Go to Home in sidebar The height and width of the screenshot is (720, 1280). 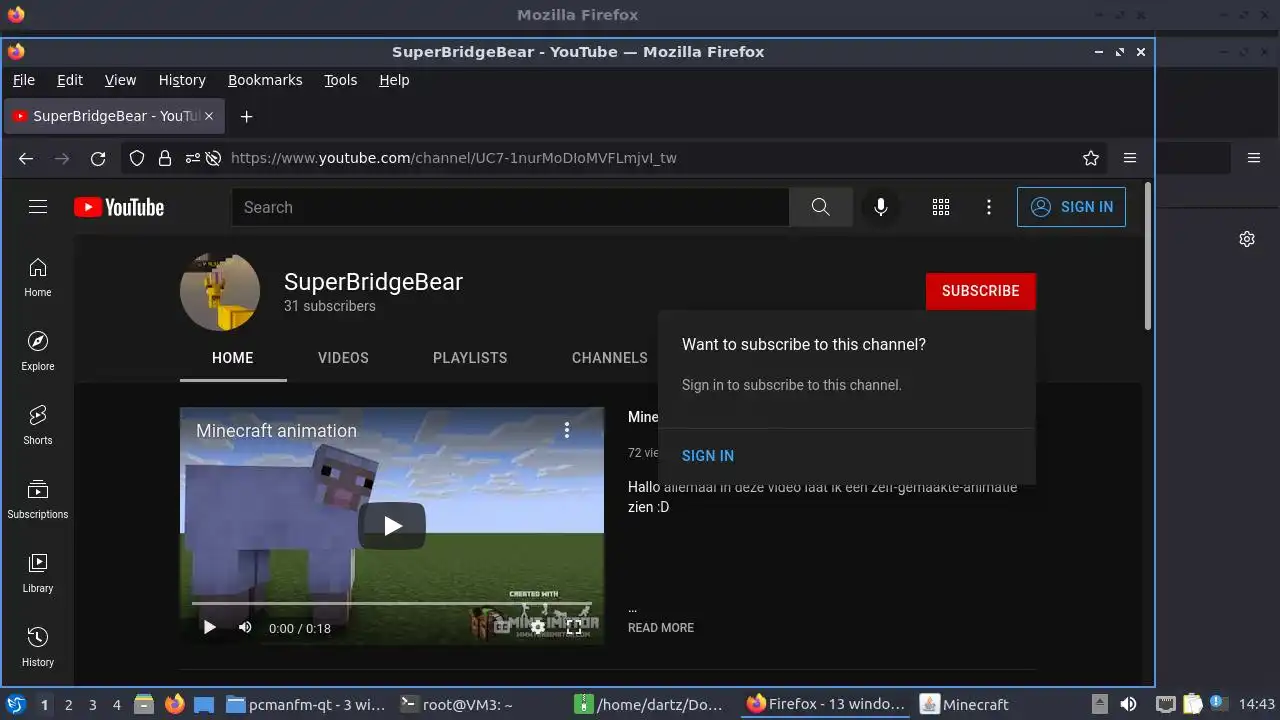coord(38,277)
